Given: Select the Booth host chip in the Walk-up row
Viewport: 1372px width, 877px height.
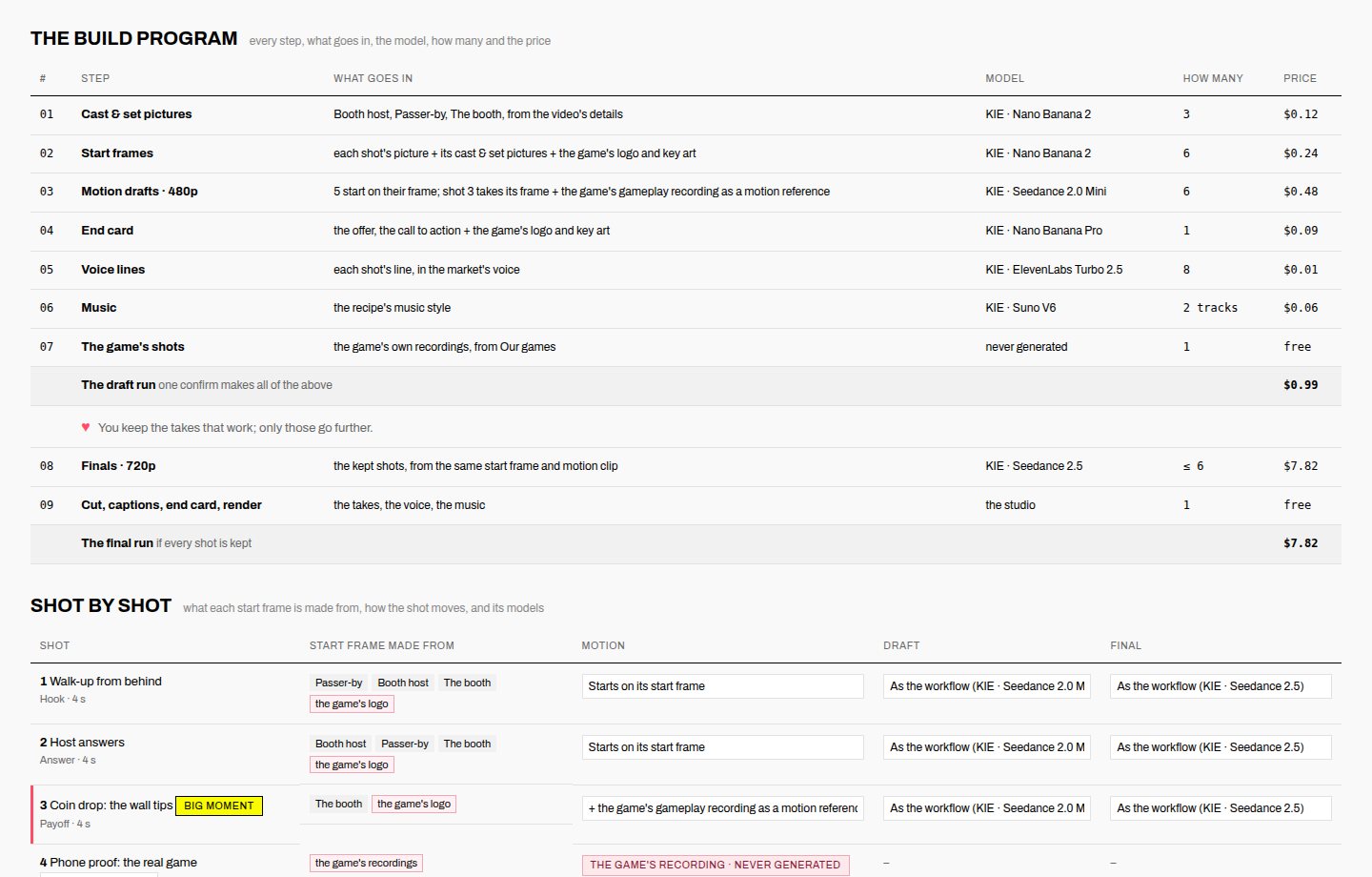Looking at the screenshot, I should [x=403, y=683].
